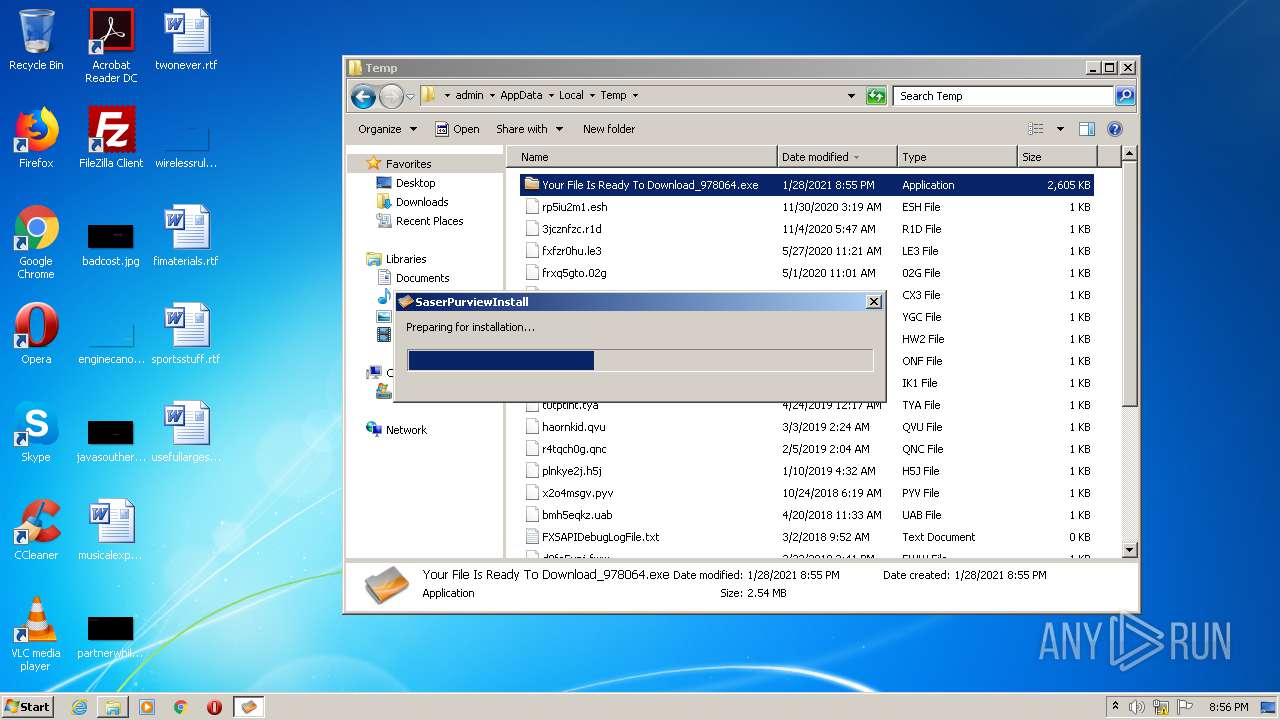Open fimaterials.rtf desktop file

pyautogui.click(x=186, y=236)
